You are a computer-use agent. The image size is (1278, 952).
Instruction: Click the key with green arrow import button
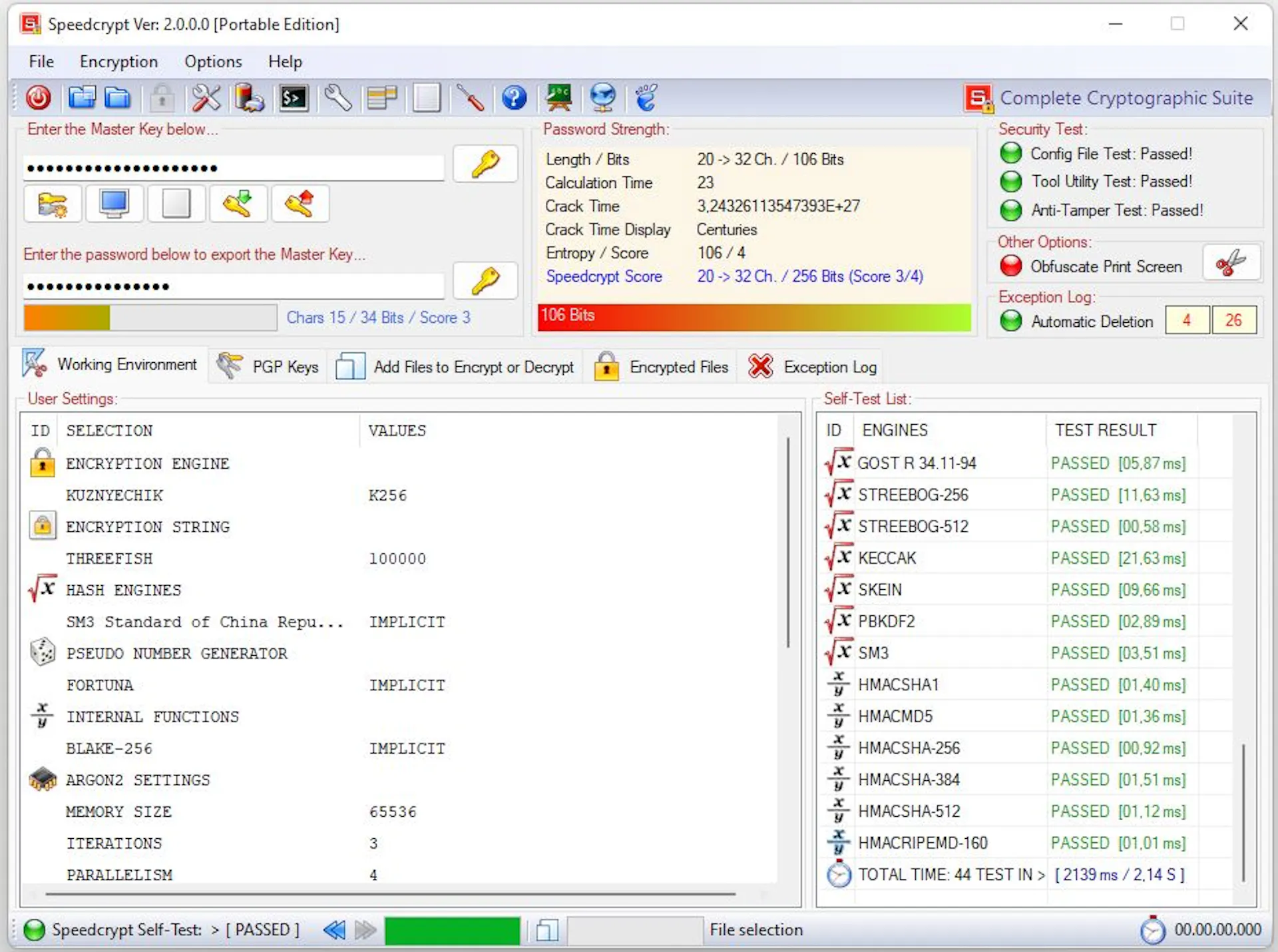tap(238, 204)
